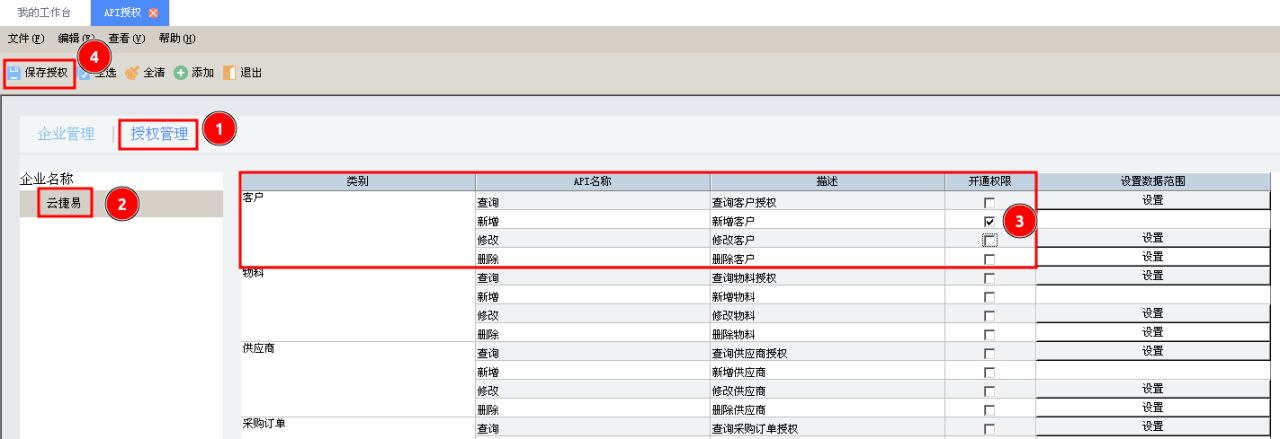Select the 供应商 category cell
1280x439 pixels.
point(358,379)
